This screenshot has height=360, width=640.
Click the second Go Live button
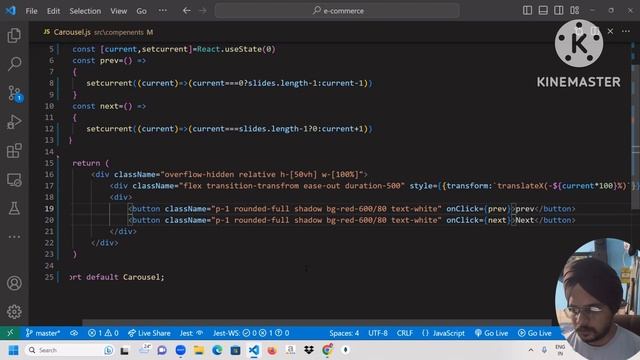[x=534, y=333]
